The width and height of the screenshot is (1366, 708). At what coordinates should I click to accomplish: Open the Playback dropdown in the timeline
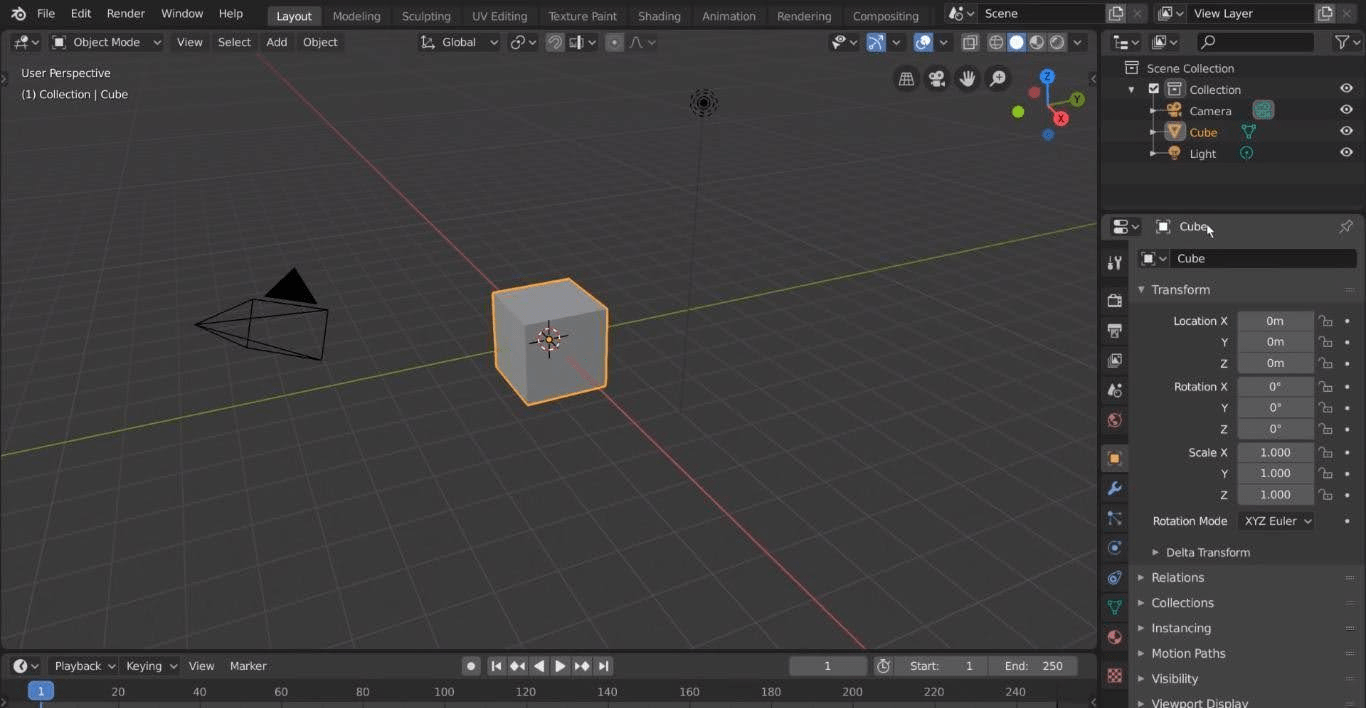[83, 666]
